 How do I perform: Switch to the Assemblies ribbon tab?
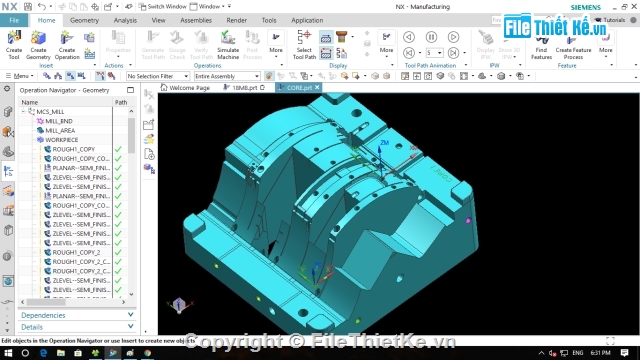tap(196, 20)
